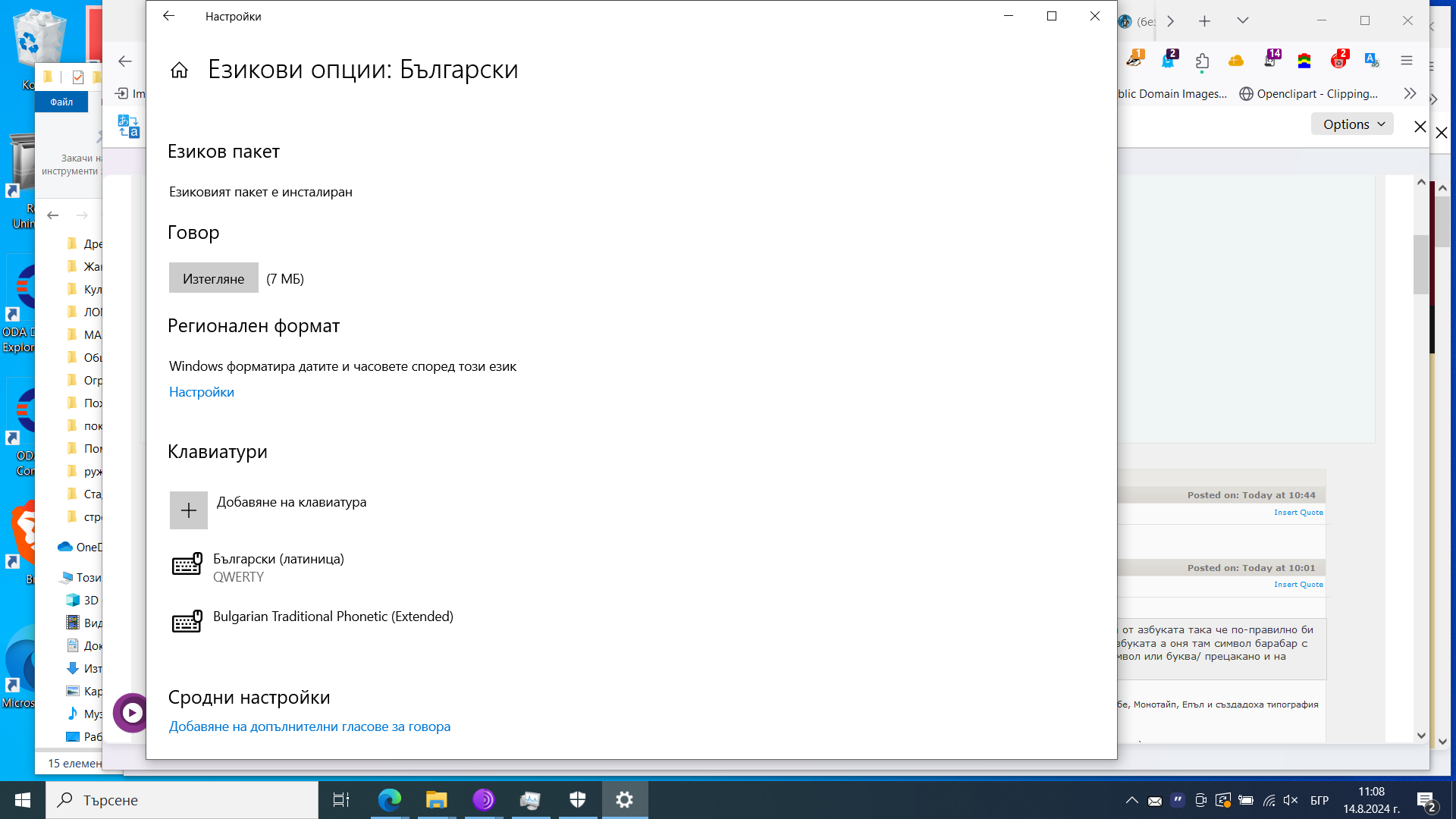Viewport: 1456px width, 819px height.
Task: Open Task View on the taskbar
Action: [x=341, y=800]
